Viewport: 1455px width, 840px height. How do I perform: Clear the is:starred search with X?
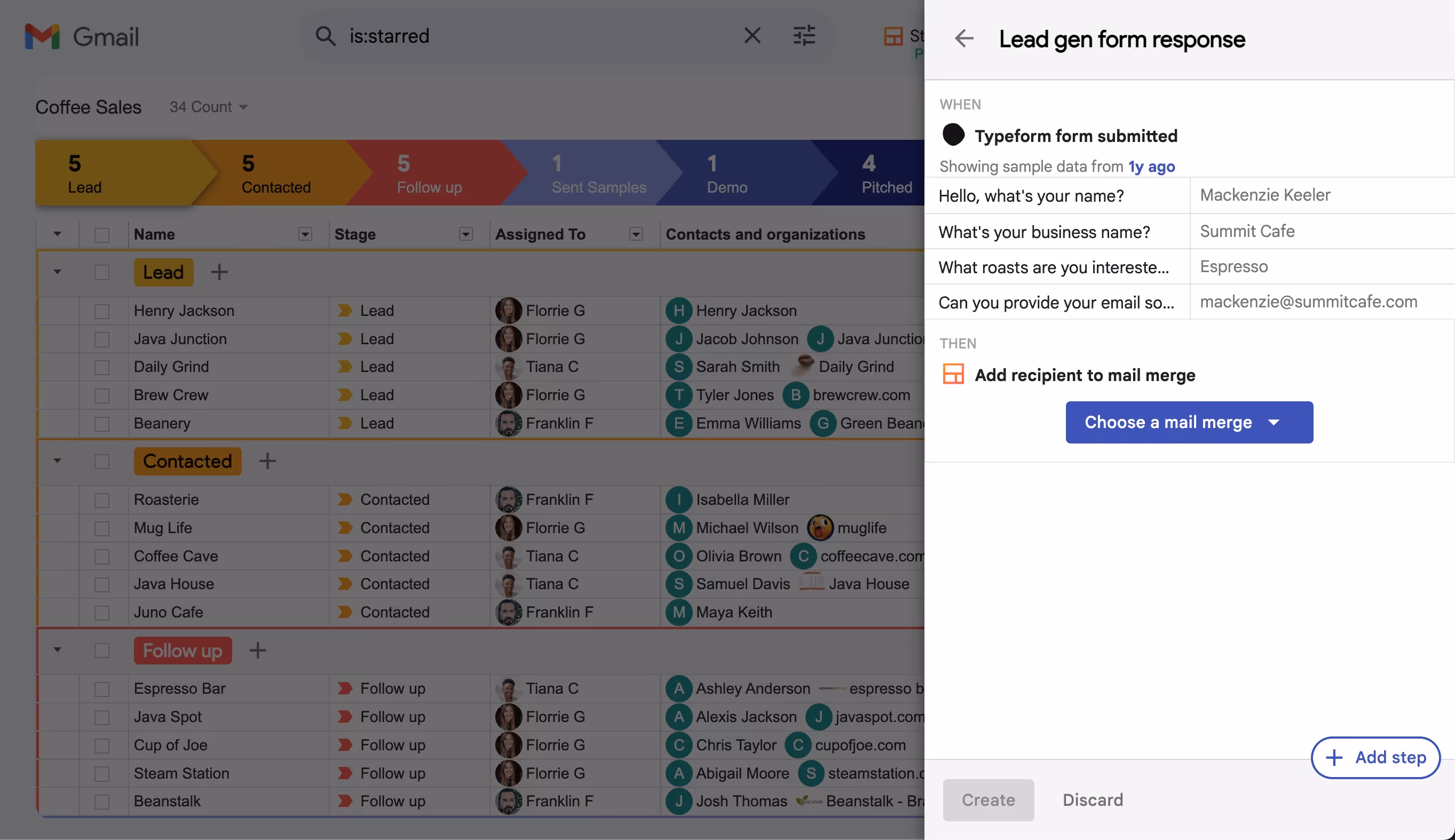[752, 36]
